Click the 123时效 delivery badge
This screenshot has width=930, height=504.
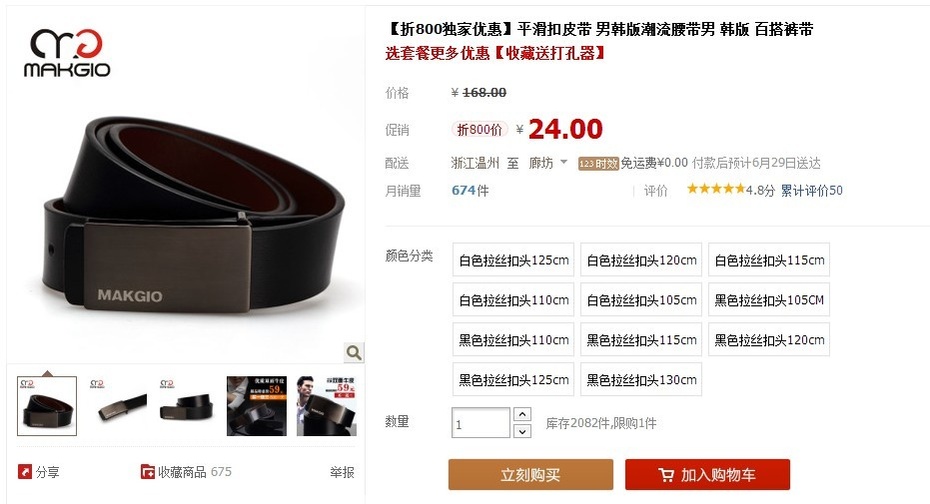click(x=598, y=164)
